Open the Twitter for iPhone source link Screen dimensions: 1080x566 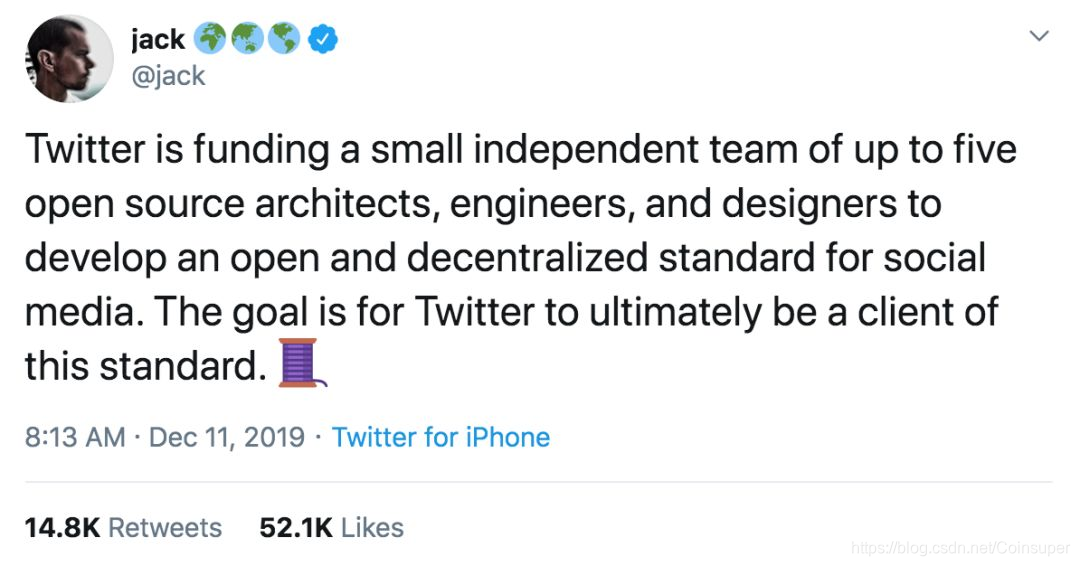(441, 437)
